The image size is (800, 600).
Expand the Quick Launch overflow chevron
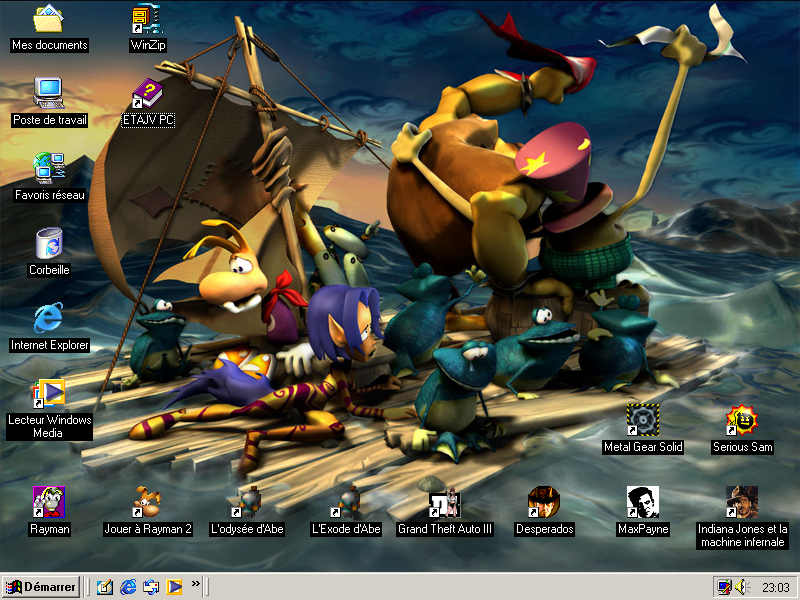coord(195,584)
